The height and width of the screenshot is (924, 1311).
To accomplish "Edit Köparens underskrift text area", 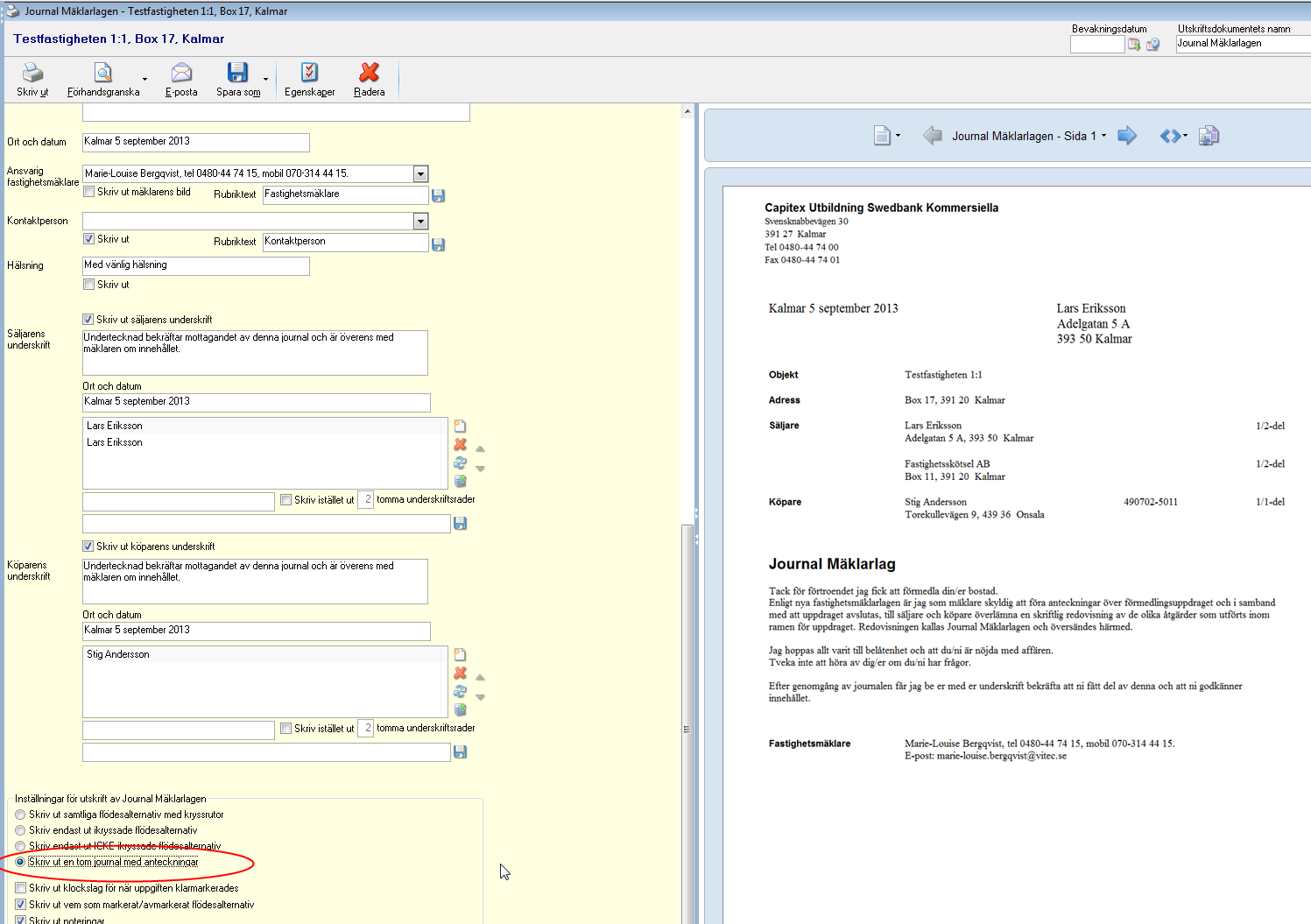I will click(x=255, y=582).
